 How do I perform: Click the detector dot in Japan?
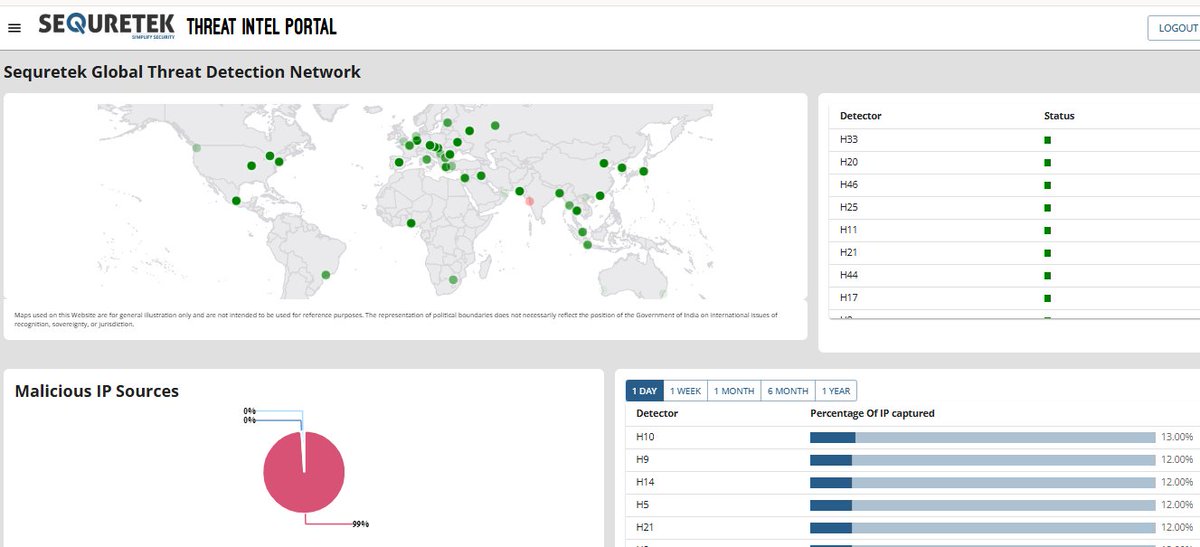pyautogui.click(x=643, y=172)
